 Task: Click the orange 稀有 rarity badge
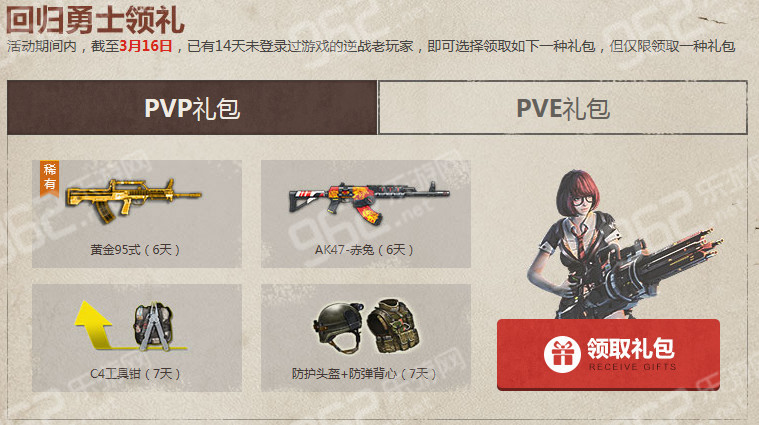click(x=49, y=178)
